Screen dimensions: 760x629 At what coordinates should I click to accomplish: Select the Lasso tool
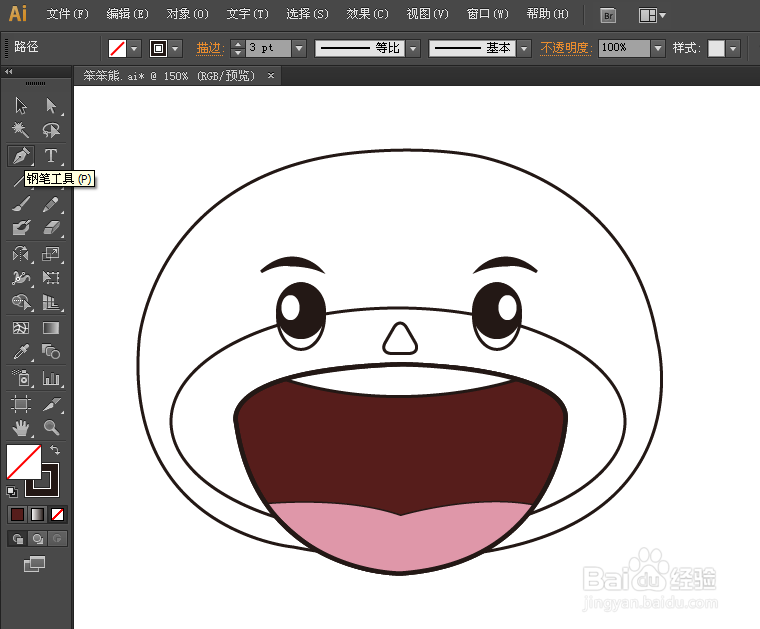pyautogui.click(x=51, y=129)
